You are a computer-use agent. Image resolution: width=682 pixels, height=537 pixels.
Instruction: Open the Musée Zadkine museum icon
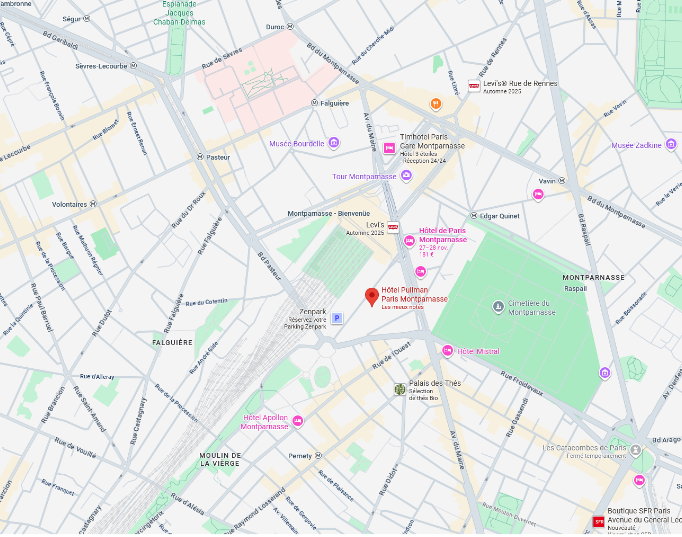click(671, 145)
